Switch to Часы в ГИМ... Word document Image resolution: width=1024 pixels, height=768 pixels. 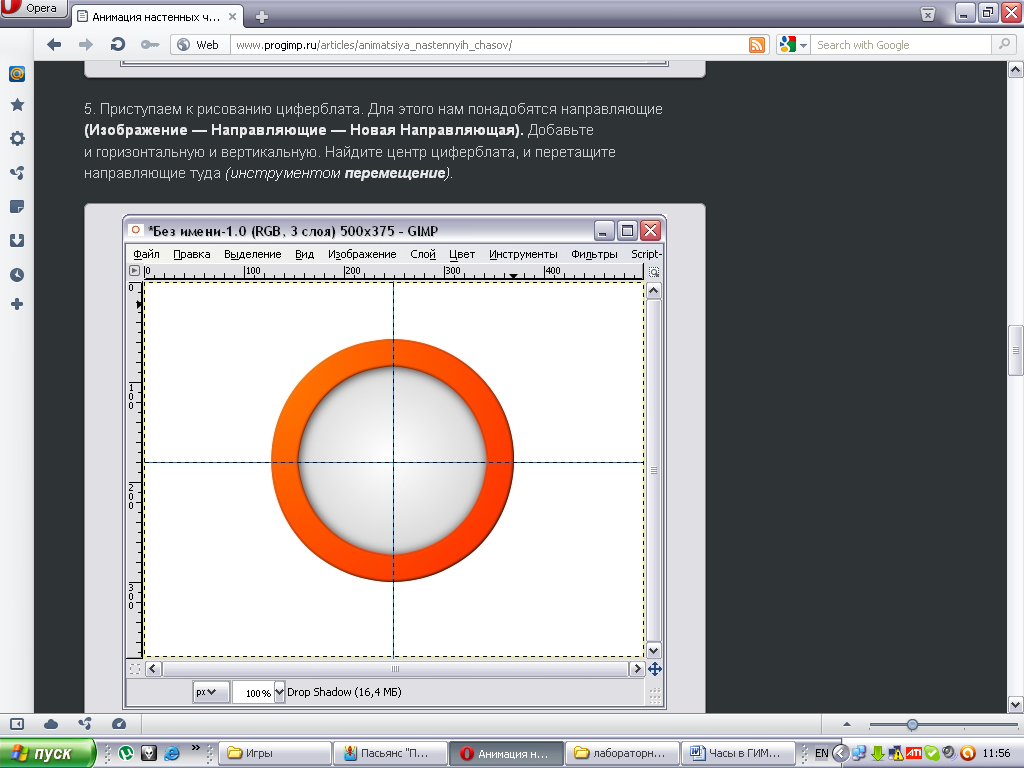[738, 753]
